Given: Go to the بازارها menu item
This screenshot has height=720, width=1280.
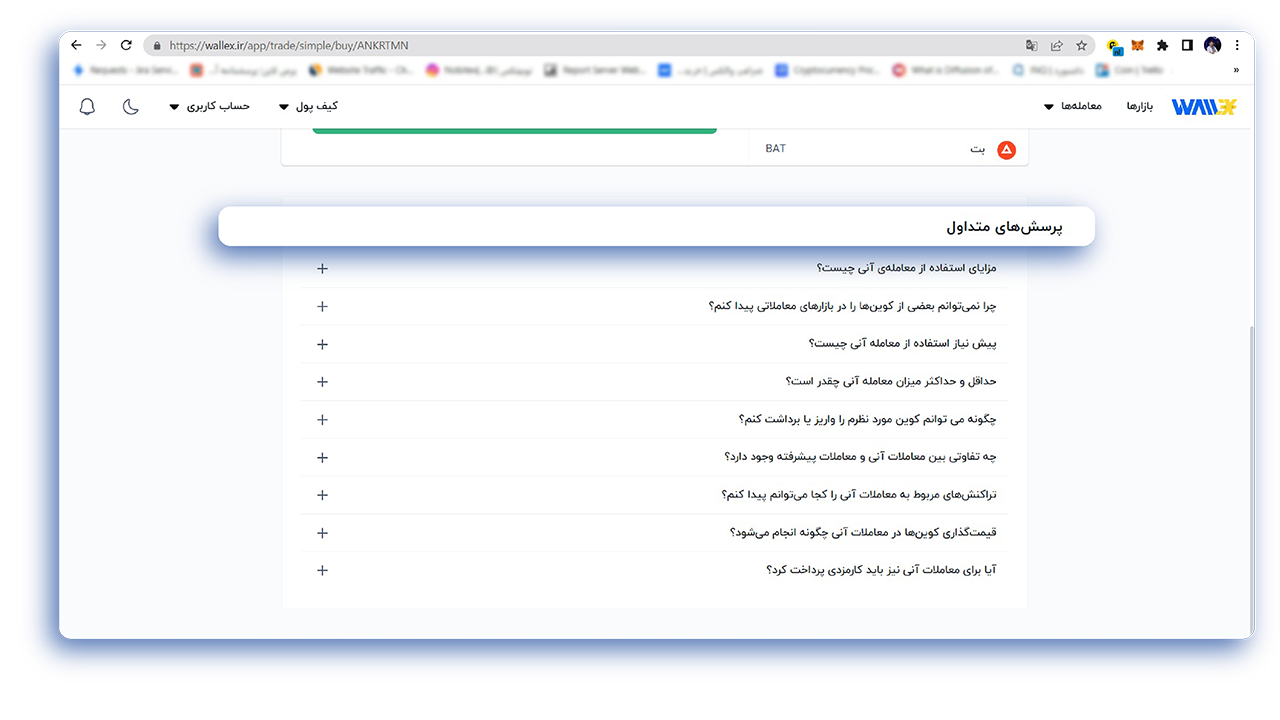Looking at the screenshot, I should [1140, 106].
